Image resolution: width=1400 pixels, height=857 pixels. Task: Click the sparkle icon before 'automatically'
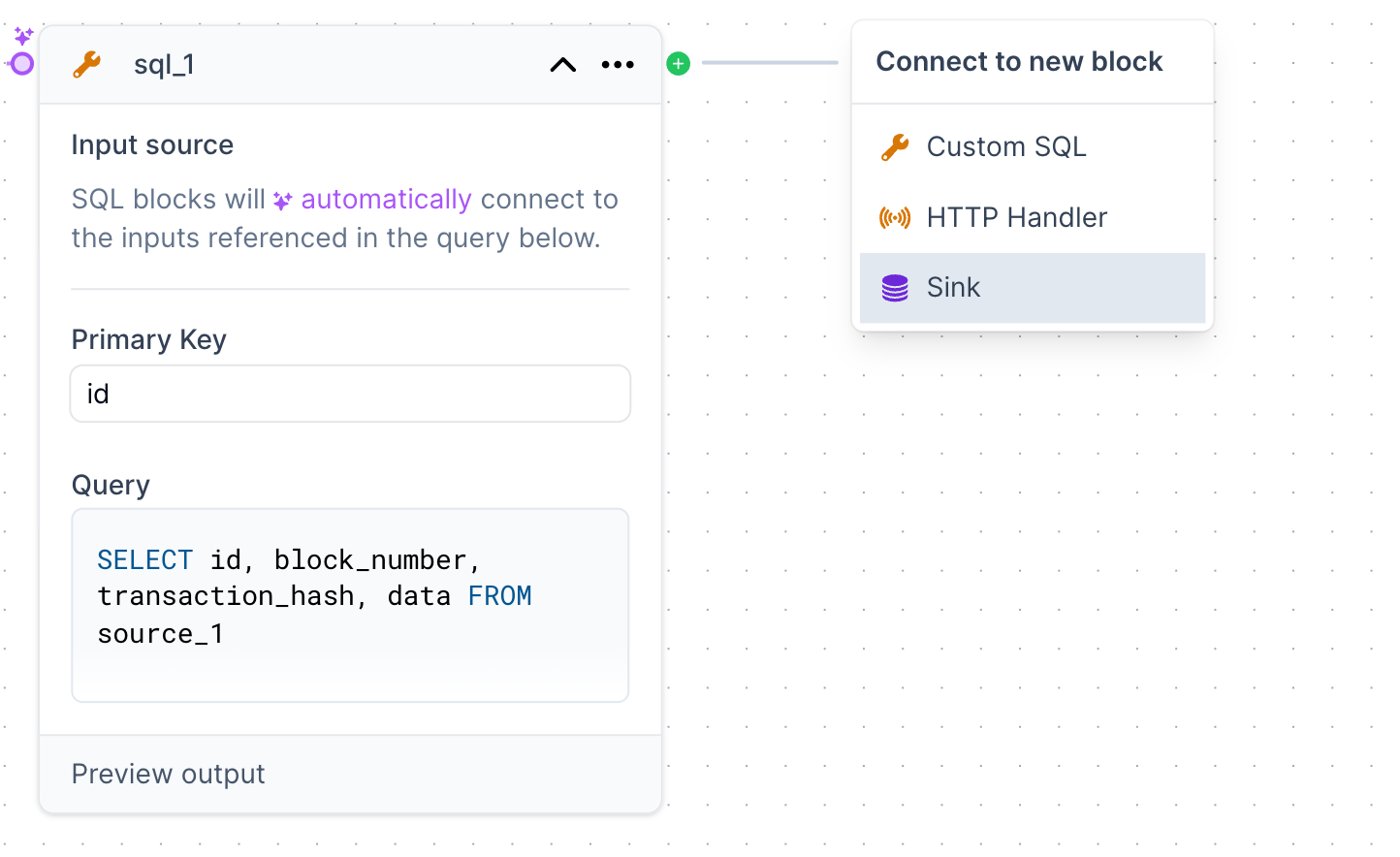[x=282, y=201]
